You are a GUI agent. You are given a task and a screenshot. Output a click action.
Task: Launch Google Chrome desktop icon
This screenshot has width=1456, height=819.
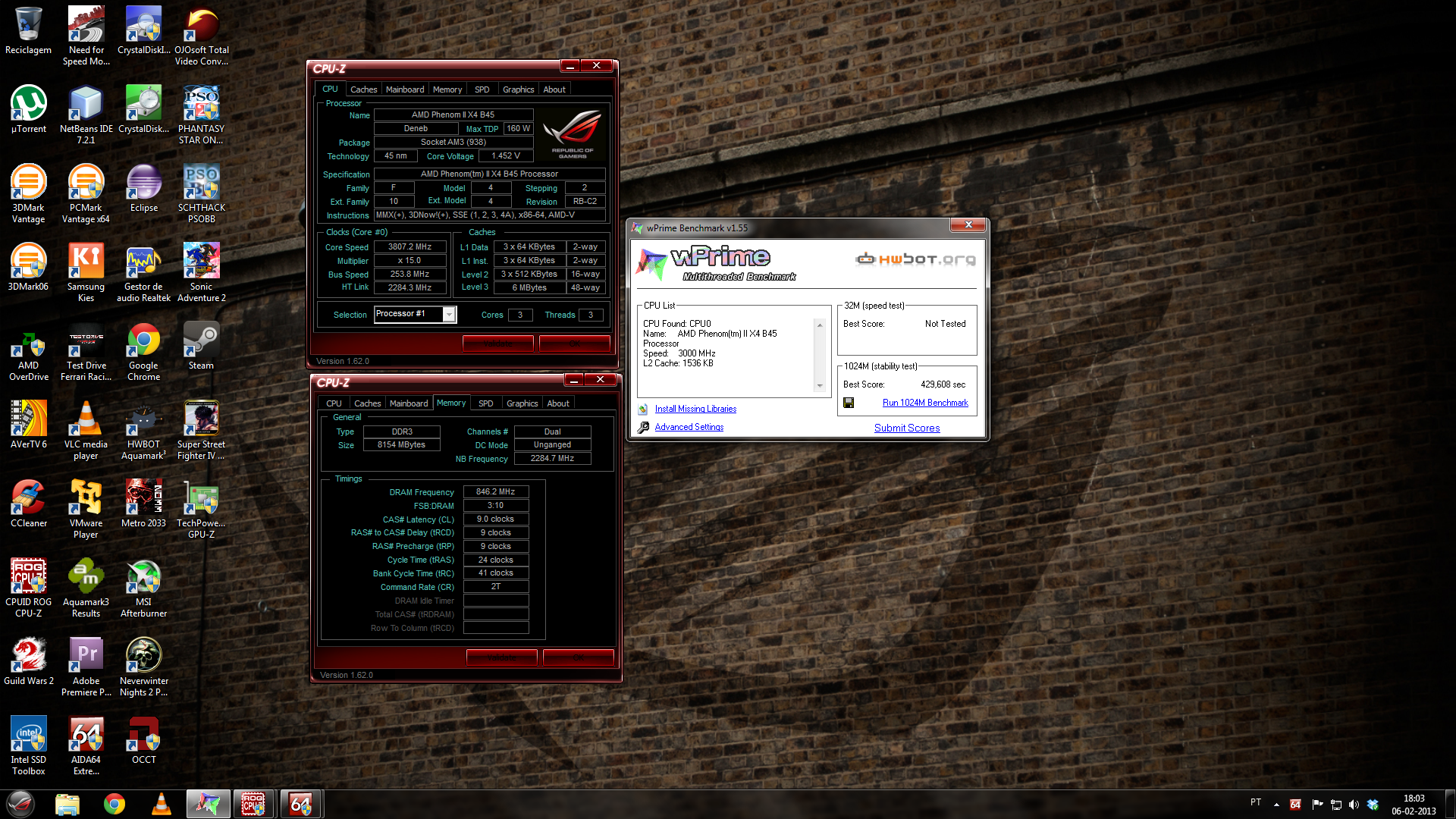click(143, 351)
